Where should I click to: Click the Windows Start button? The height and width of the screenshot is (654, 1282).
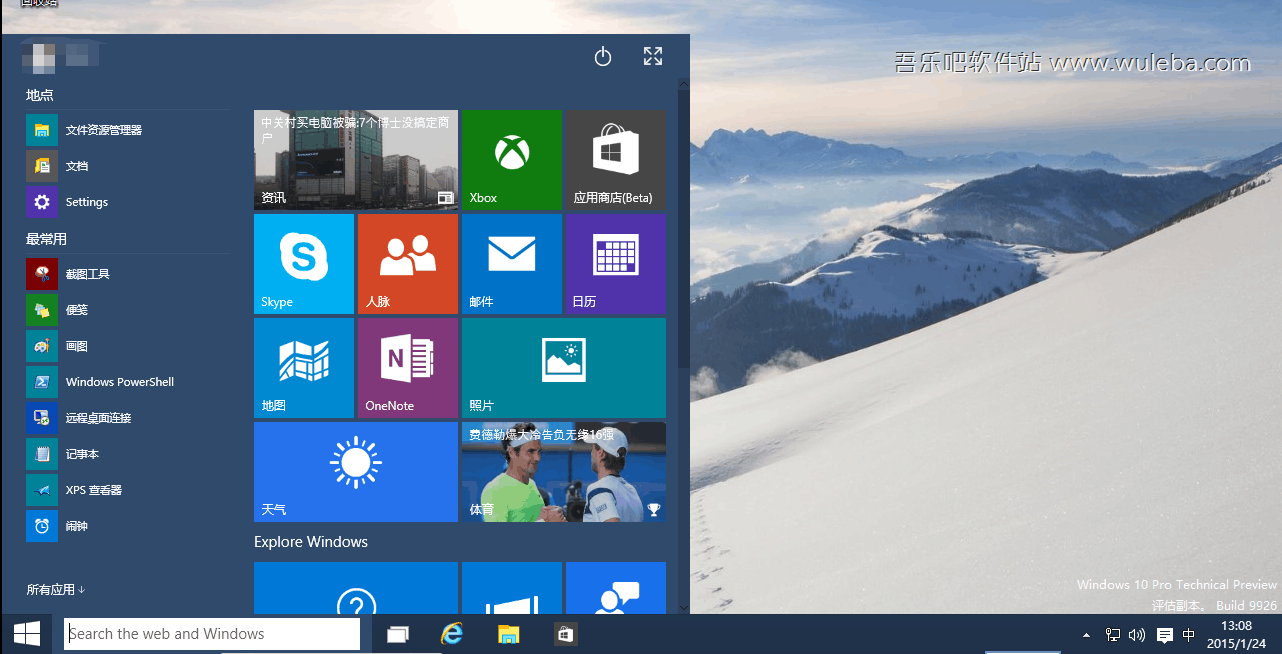pos(27,634)
